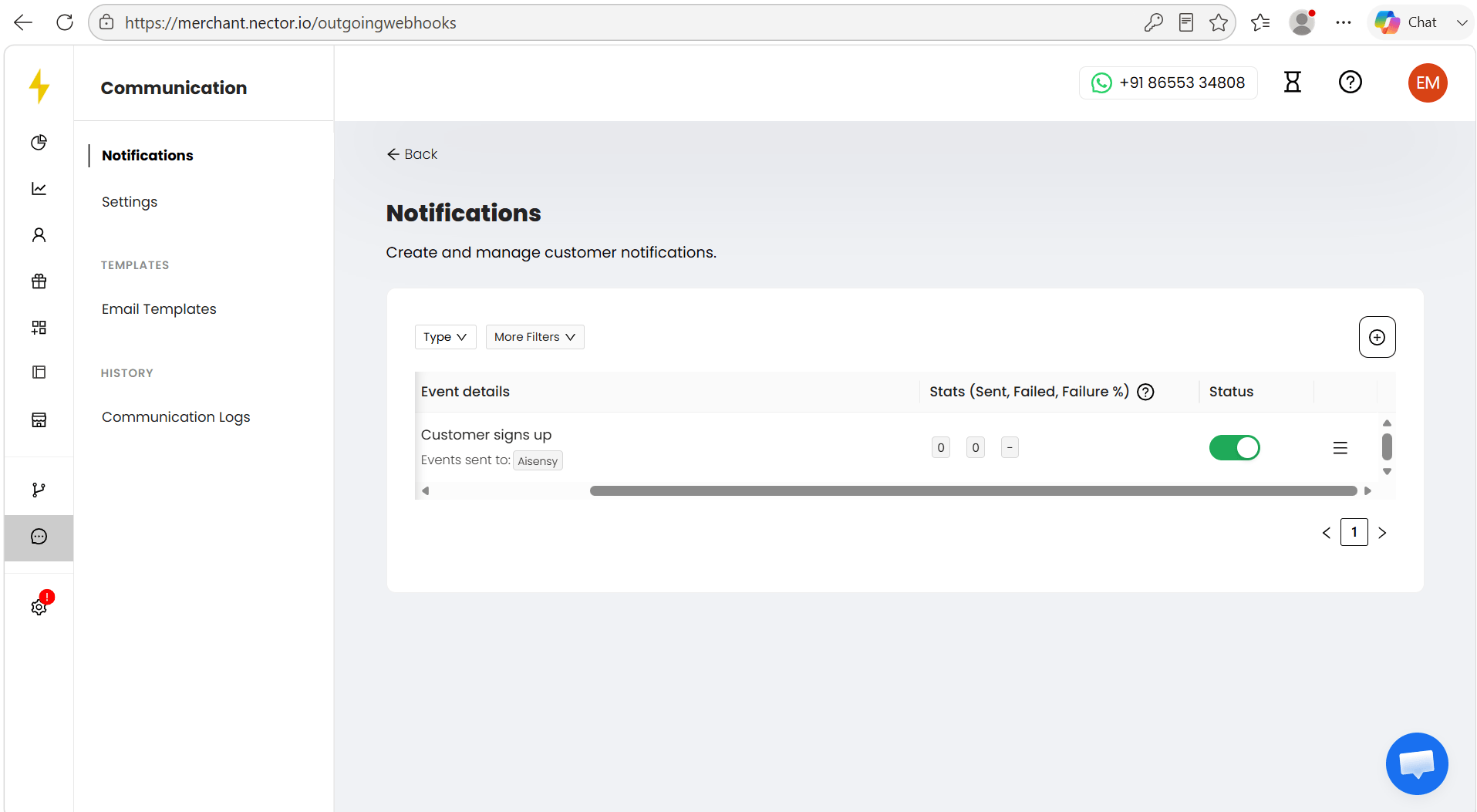This screenshot has width=1477, height=812.
Task: Click the vertical table scrollbar thumb
Action: 1387,446
